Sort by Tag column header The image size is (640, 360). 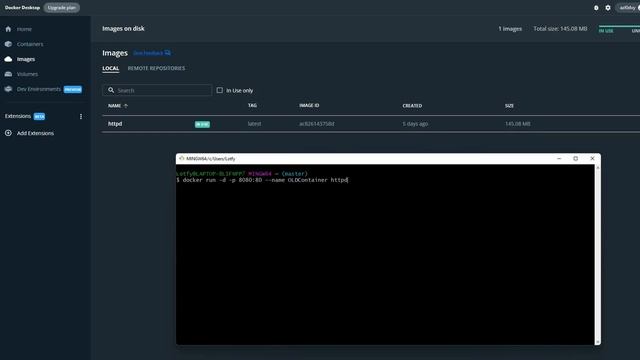coord(252,105)
